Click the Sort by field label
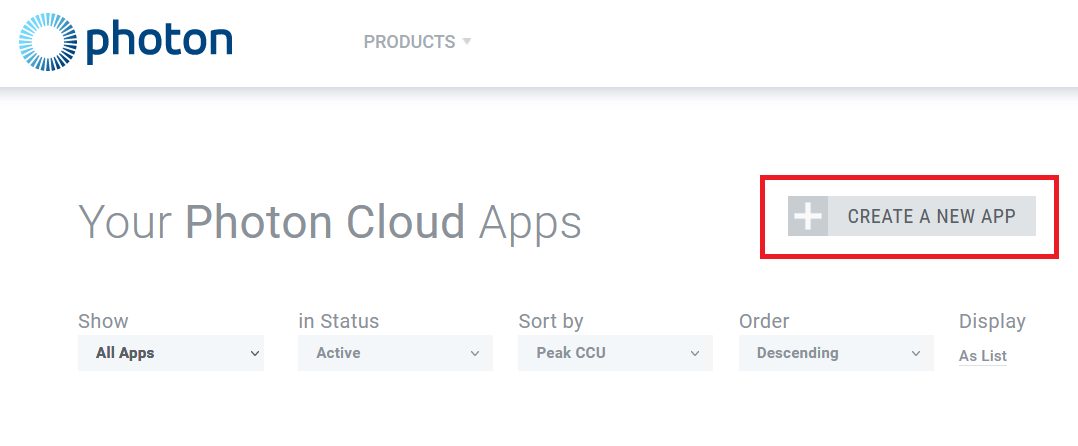The image size is (1078, 446). 551,321
